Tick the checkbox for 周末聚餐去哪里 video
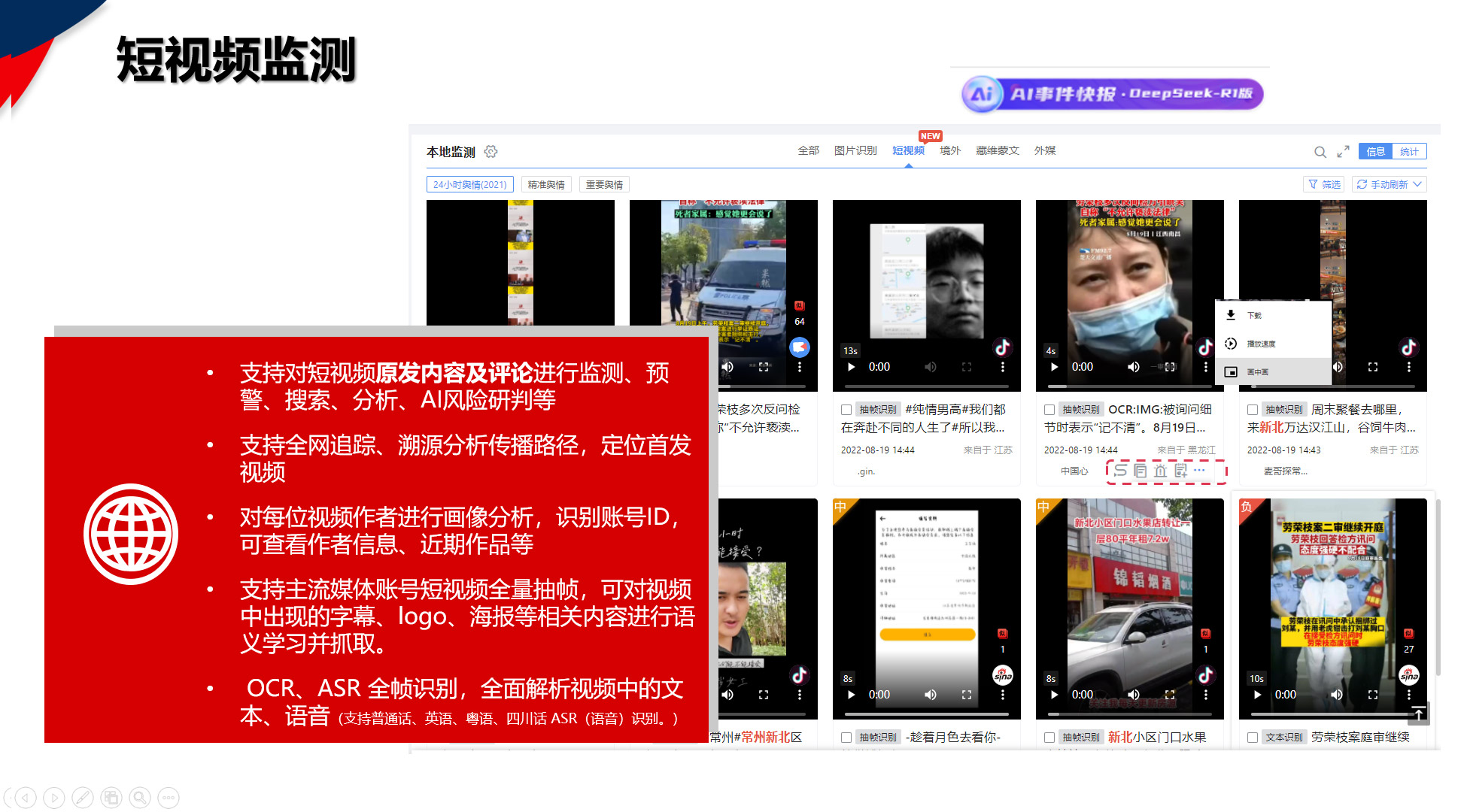The height and width of the screenshot is (812, 1467). [x=1253, y=410]
